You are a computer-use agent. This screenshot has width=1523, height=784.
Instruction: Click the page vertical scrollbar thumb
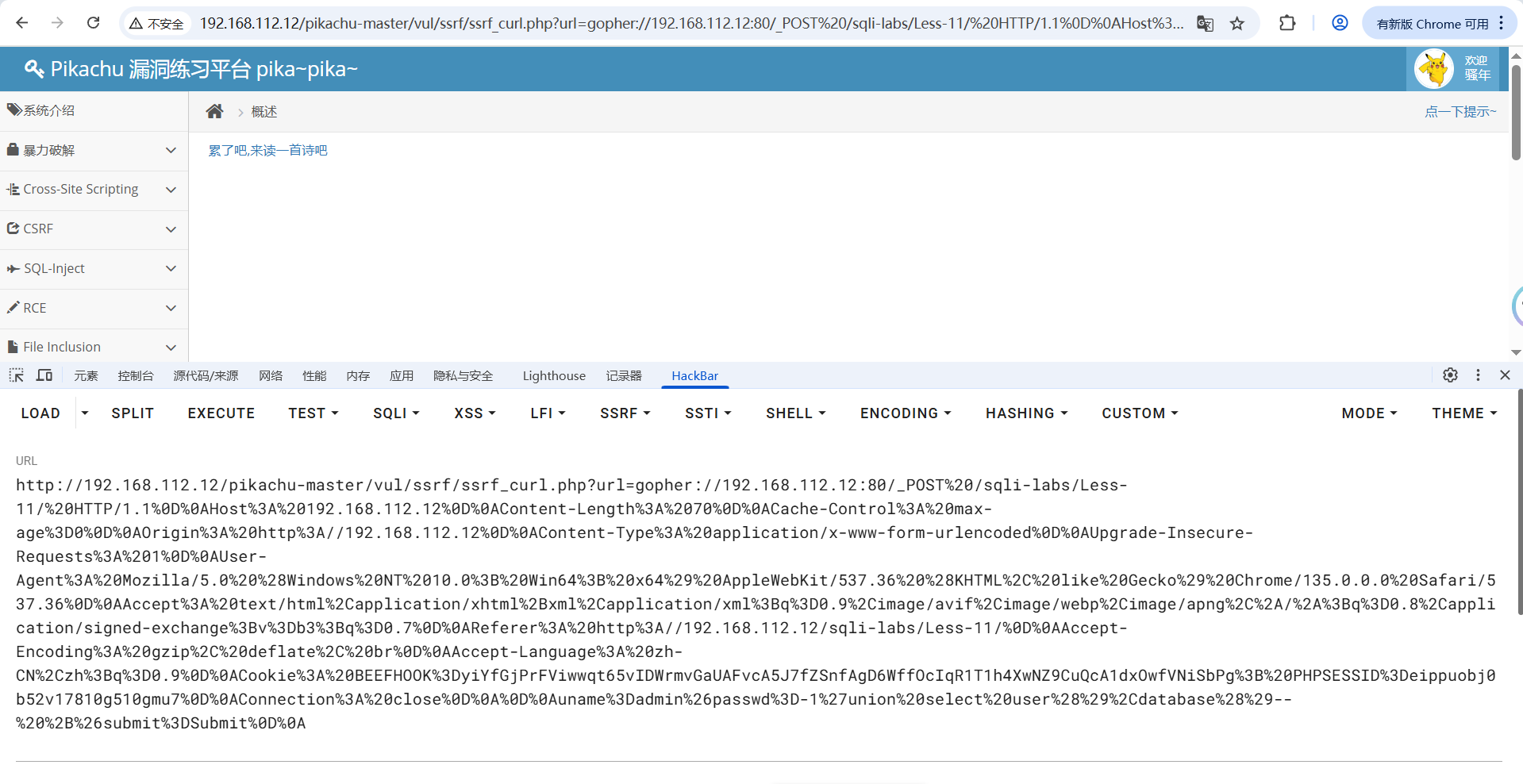click(1516, 111)
